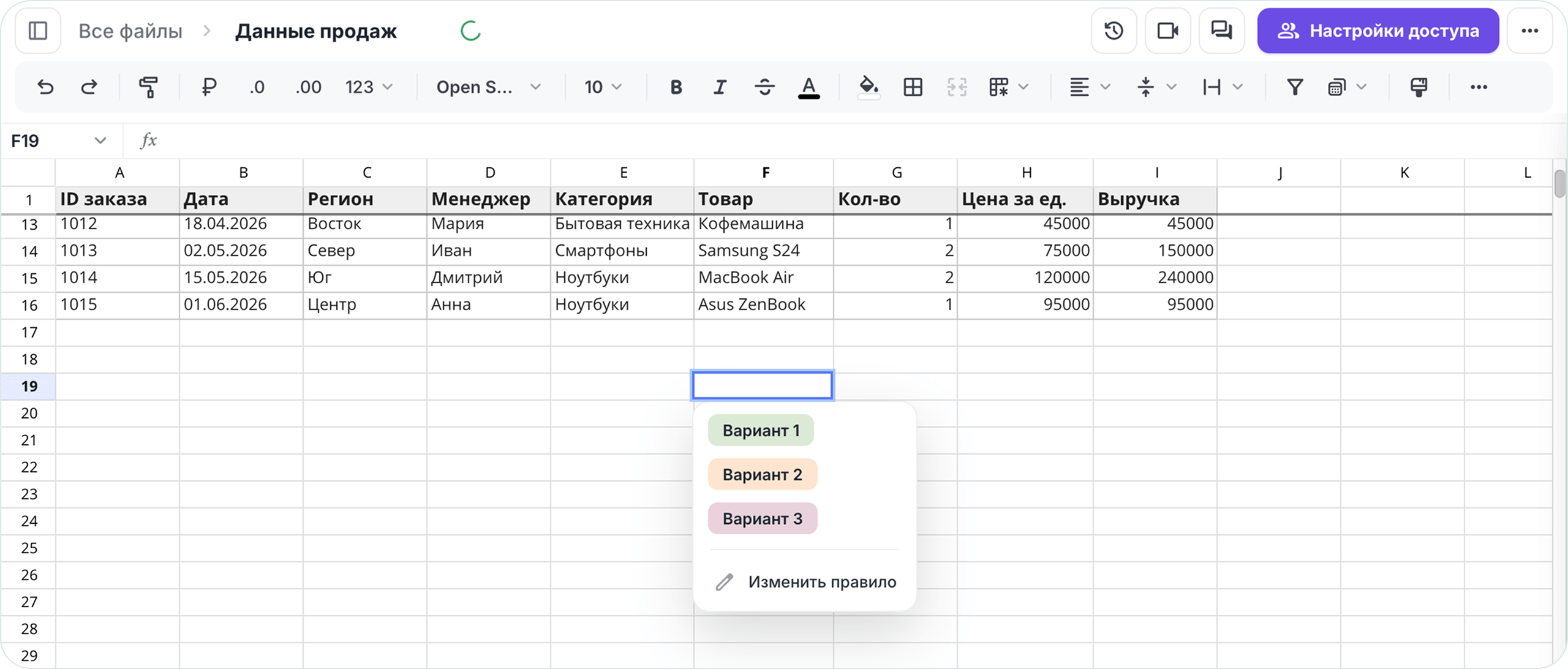The width and height of the screenshot is (1568, 669).
Task: Click the pencil icon near Изменить правило
Action: (x=725, y=582)
